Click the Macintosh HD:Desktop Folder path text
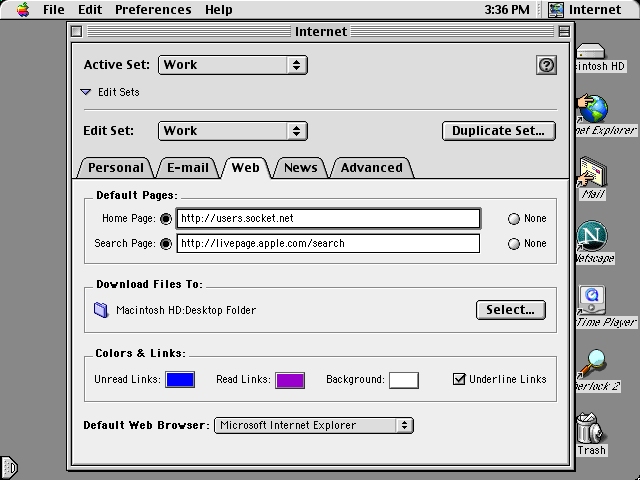Viewport: 640px width, 480px height. 186,310
